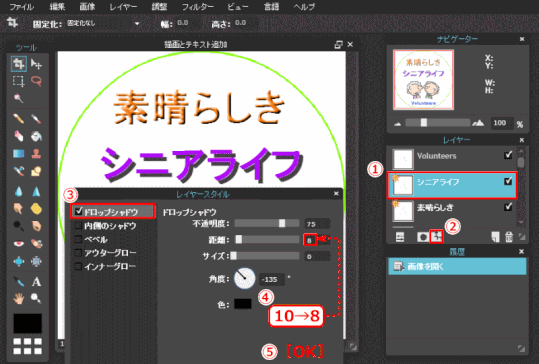Open the 編集 menu

[57, 7]
